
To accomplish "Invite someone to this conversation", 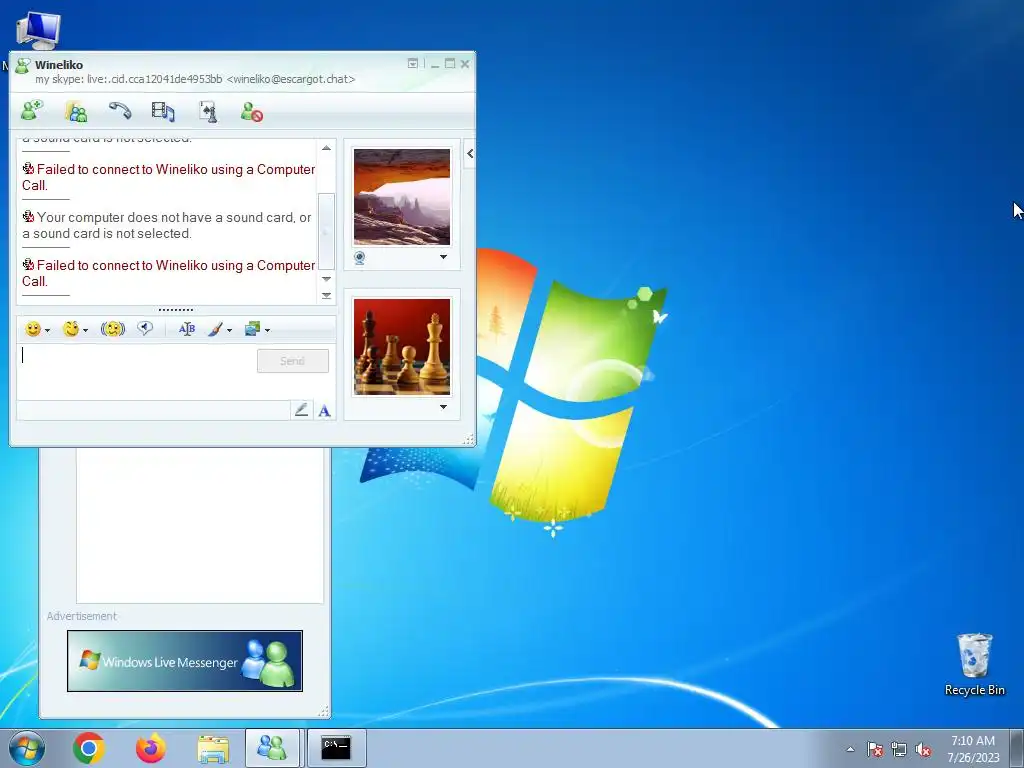I will (32, 112).
